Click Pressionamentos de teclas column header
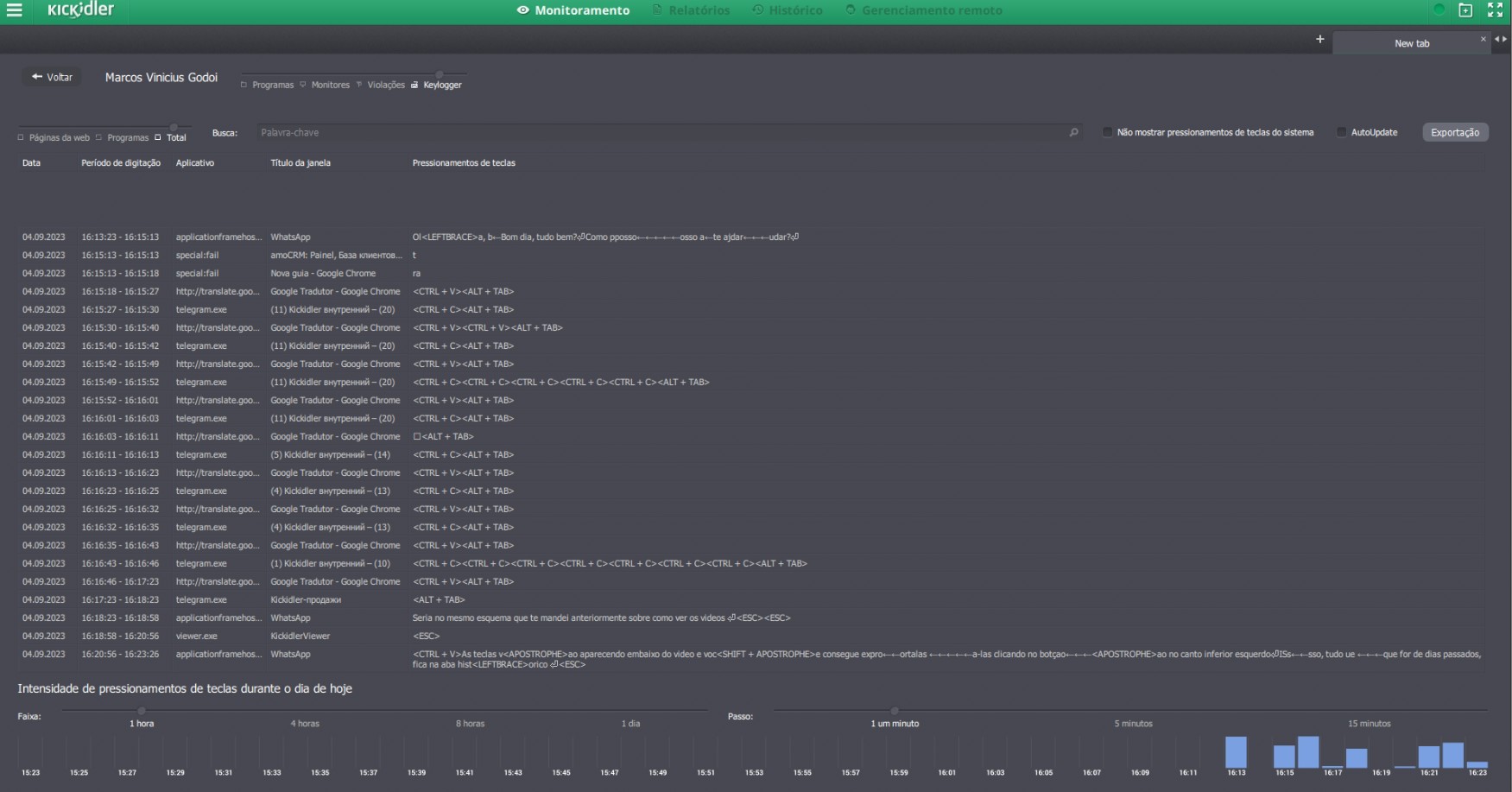The image size is (1512, 792). 464,162
